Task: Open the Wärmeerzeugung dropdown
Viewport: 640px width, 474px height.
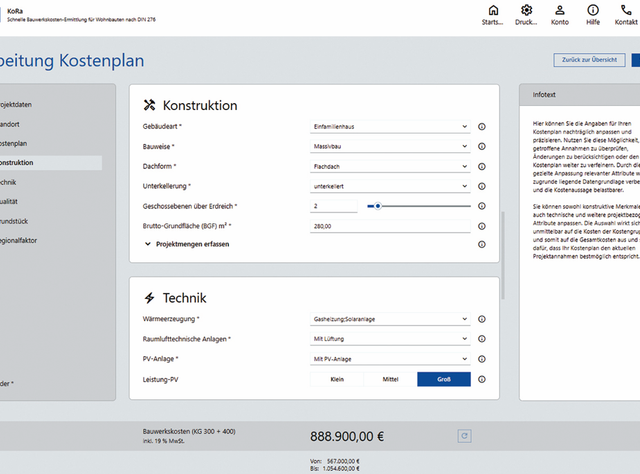Action: [390, 319]
